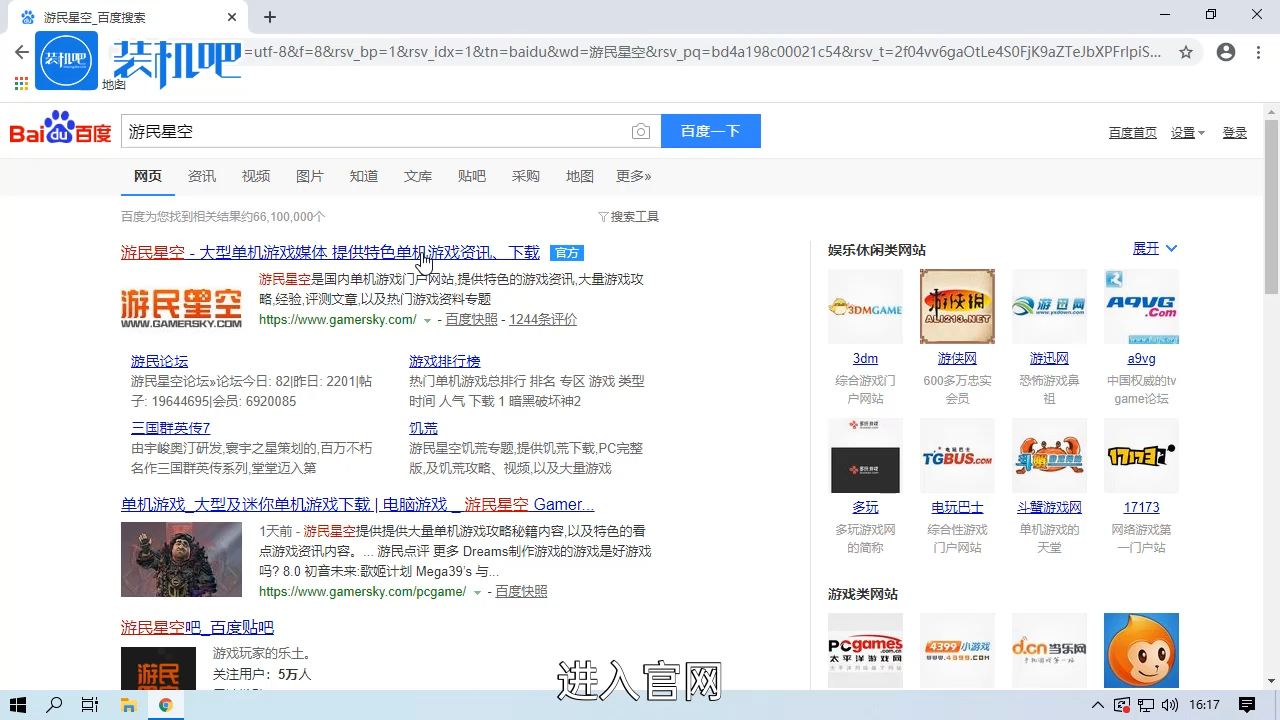Image resolution: width=1280 pixels, height=720 pixels.
Task: Click the 3DMGAME site thumbnail
Action: click(x=865, y=306)
